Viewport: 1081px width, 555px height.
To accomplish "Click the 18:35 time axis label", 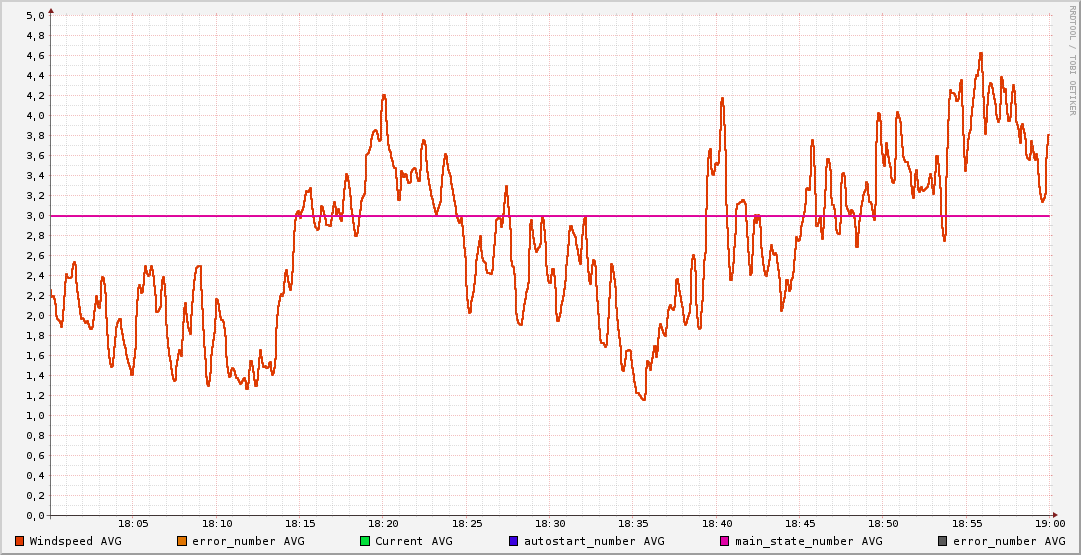I will [634, 524].
